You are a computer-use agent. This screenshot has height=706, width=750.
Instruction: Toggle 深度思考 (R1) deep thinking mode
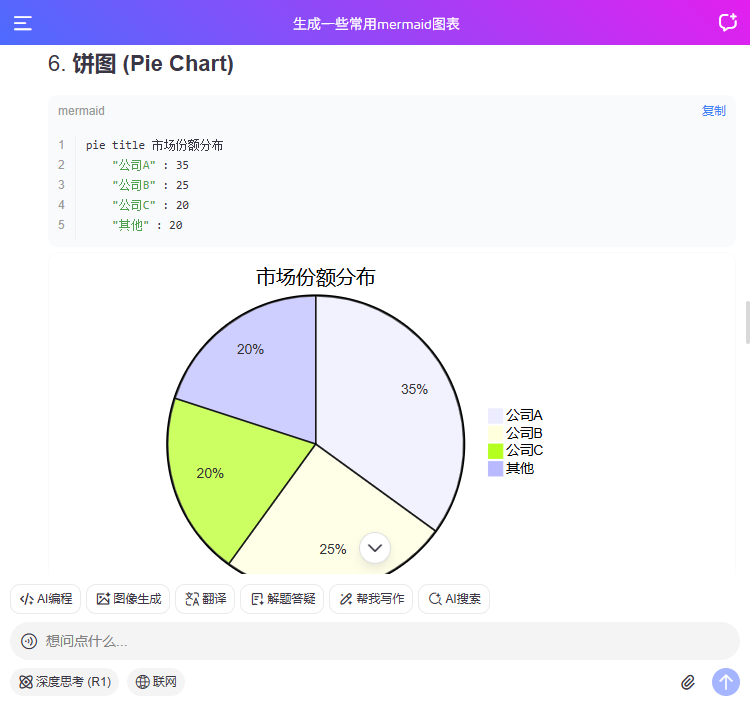[x=65, y=682]
